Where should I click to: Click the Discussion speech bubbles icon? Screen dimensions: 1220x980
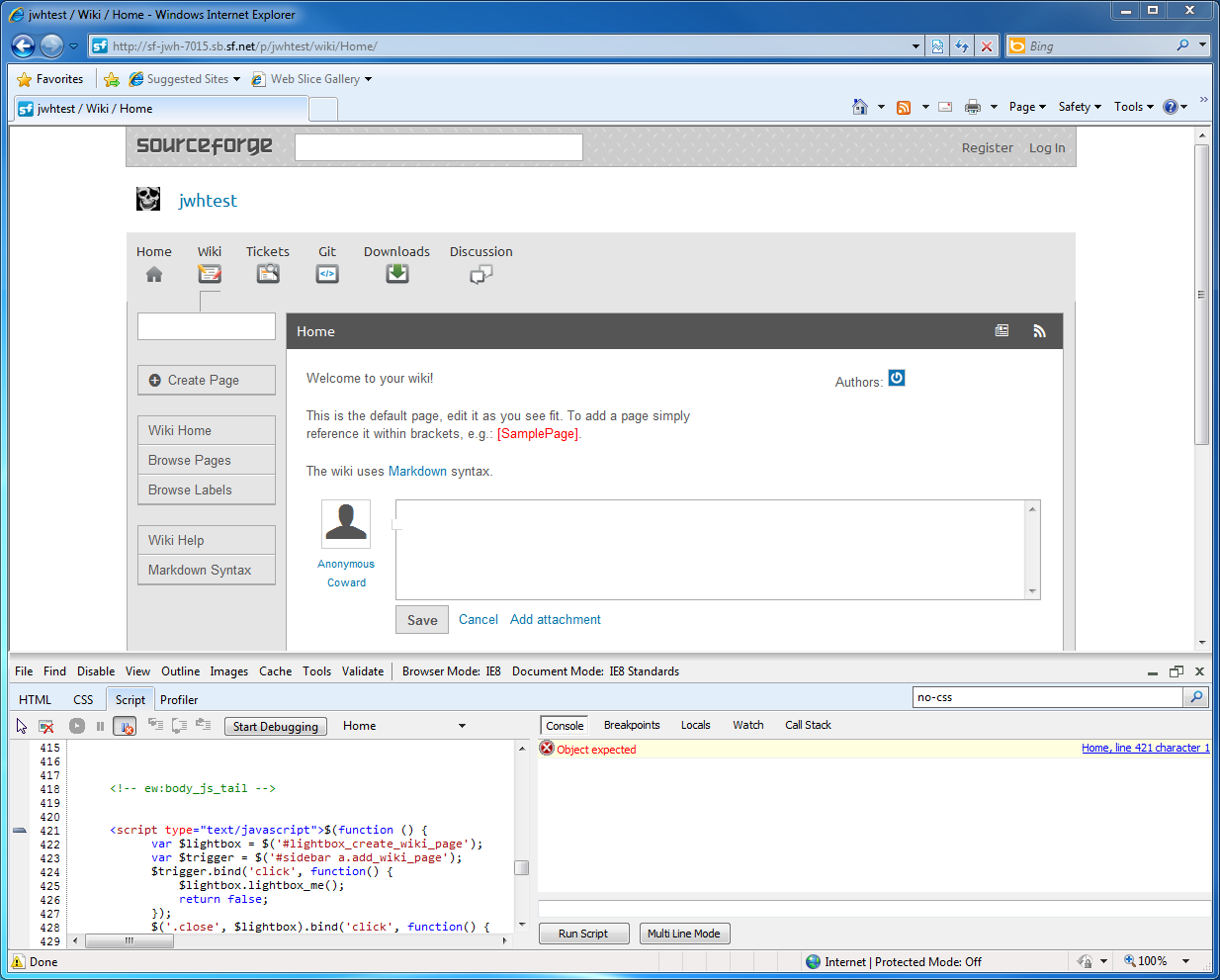[x=480, y=275]
